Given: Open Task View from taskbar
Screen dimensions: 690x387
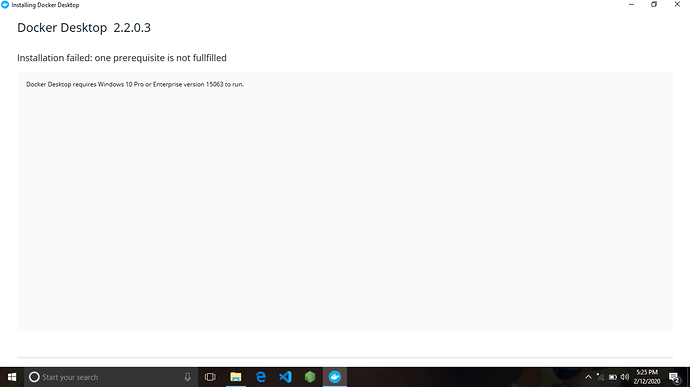Looking at the screenshot, I should click(210, 377).
